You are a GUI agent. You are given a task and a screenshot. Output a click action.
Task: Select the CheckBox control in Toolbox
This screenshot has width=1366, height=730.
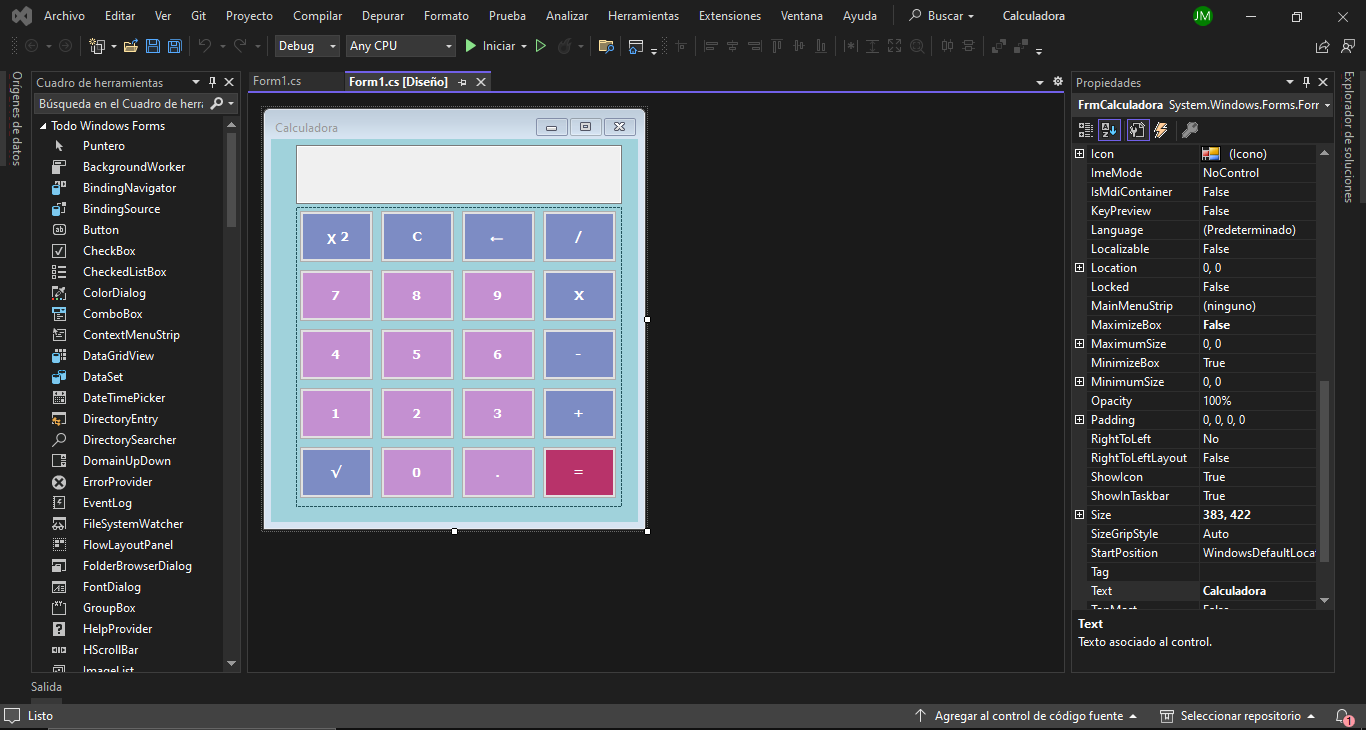point(110,251)
